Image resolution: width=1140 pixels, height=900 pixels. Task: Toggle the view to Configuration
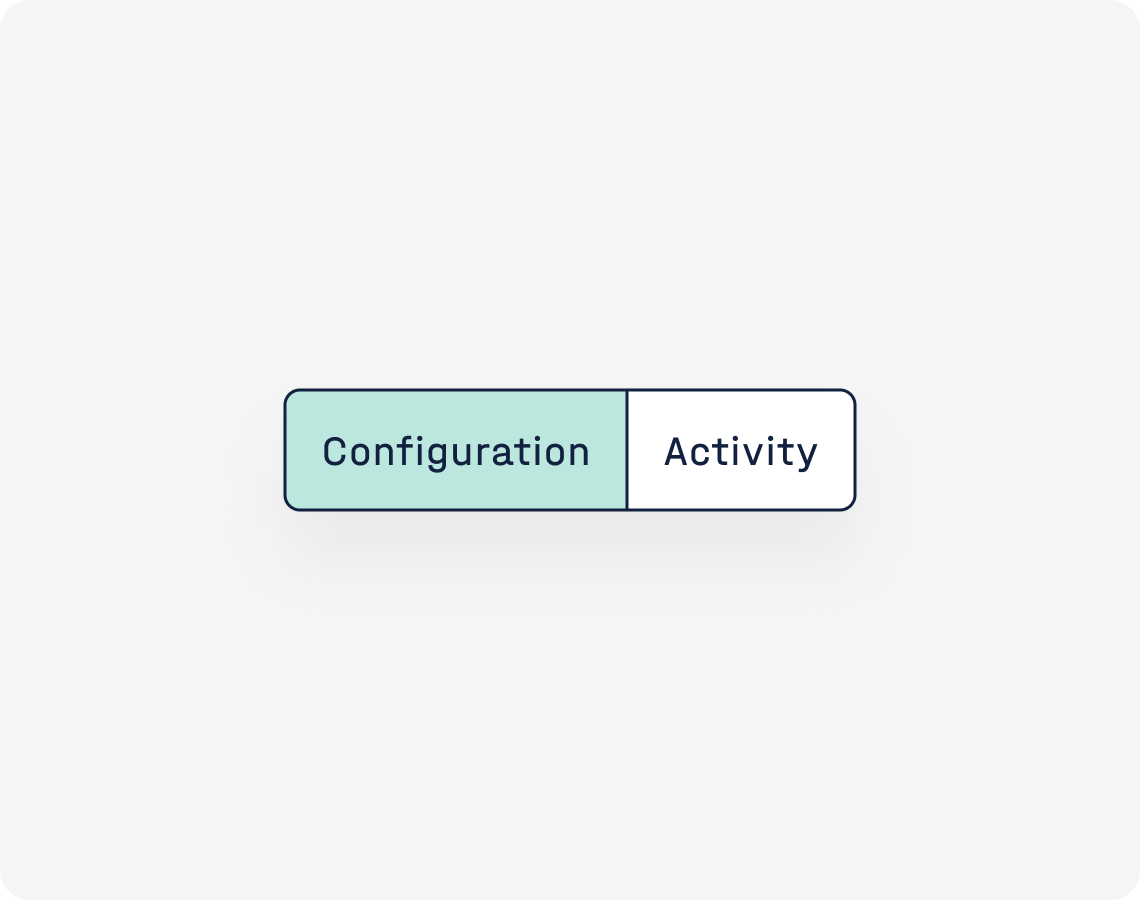click(456, 450)
